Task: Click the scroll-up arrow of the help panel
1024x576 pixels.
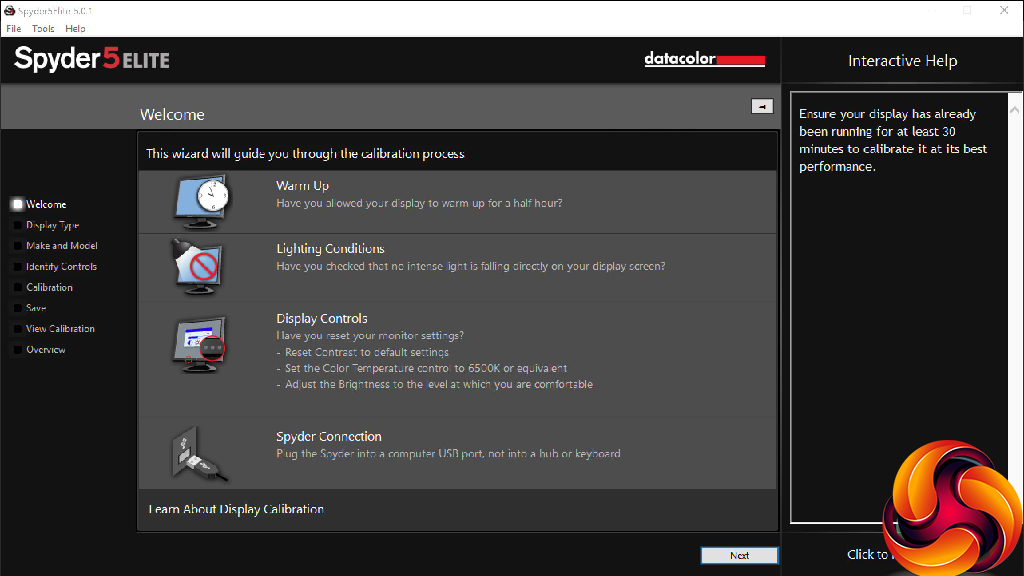Action: tap(1014, 110)
